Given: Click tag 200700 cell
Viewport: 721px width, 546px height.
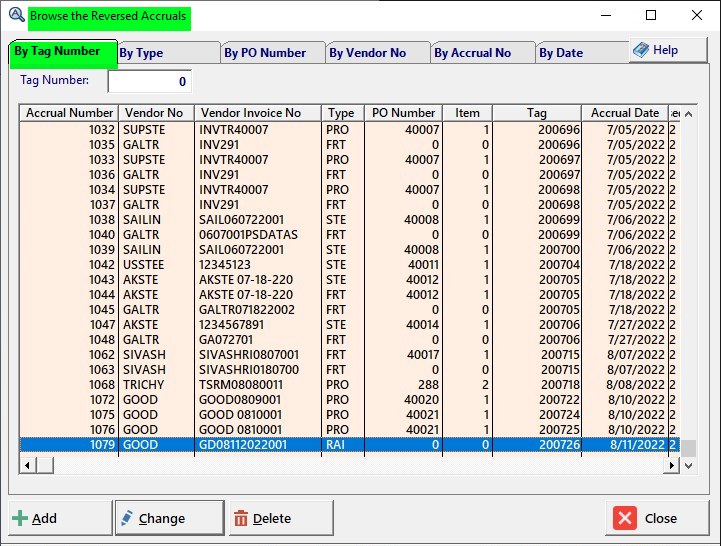Looking at the screenshot, I should point(559,250).
